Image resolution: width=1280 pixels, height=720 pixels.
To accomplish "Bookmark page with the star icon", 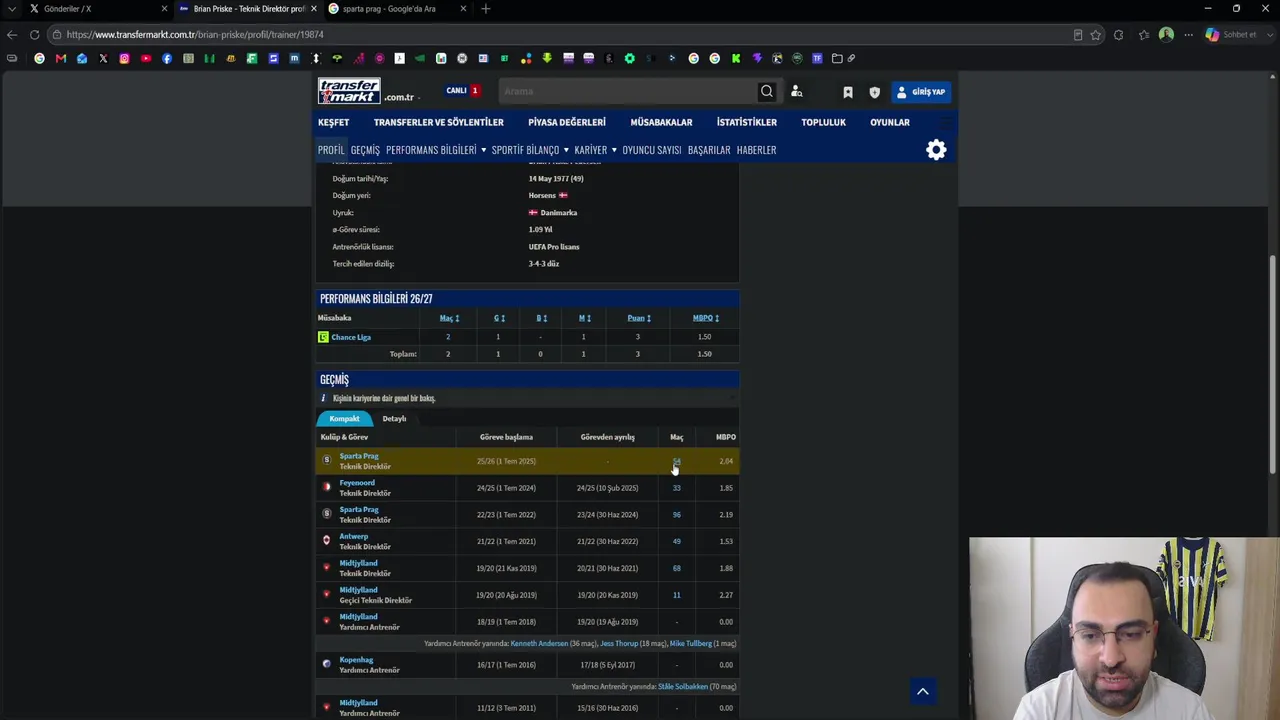I will pos(1096,35).
